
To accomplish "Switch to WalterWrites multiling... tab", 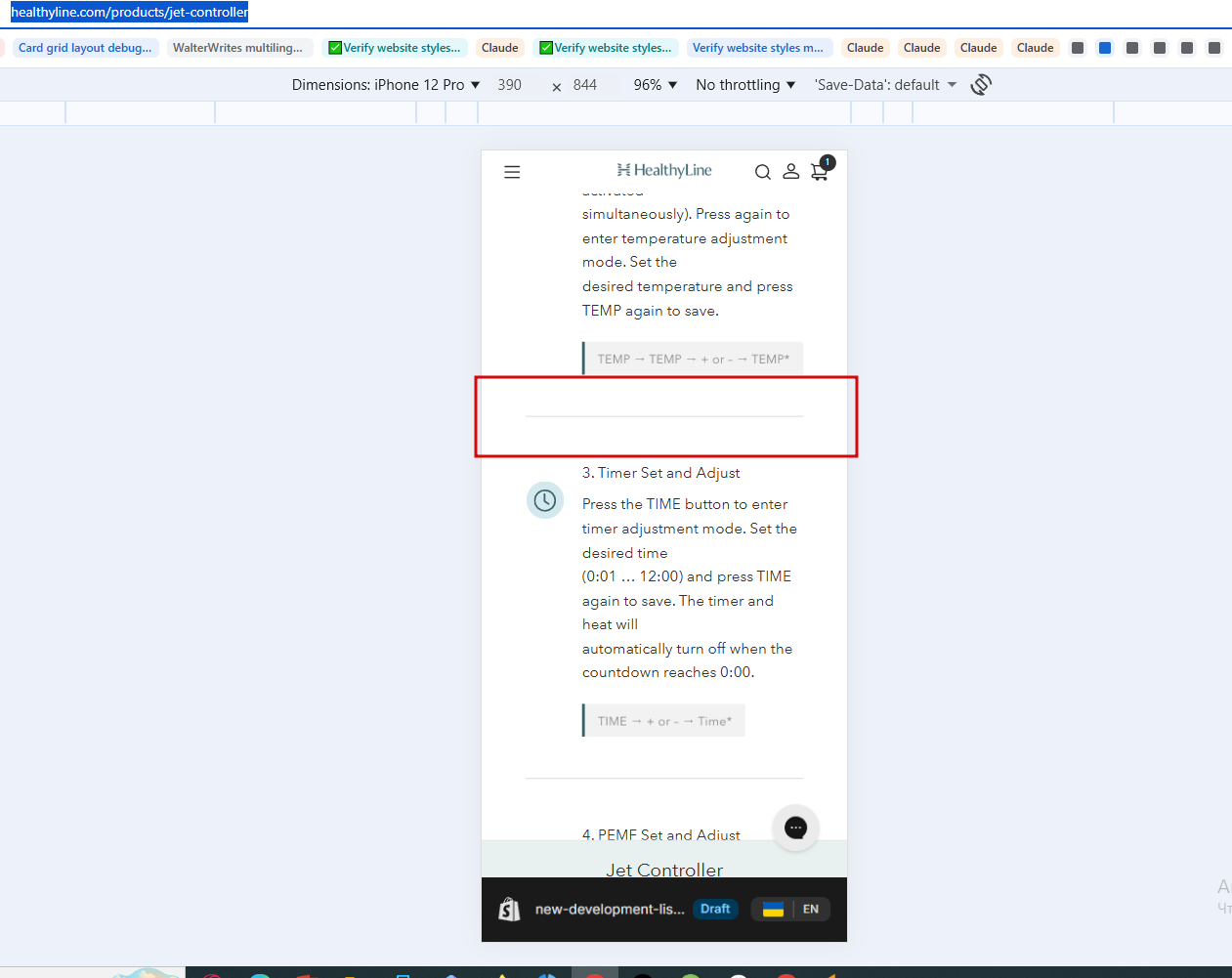I will click(237, 48).
